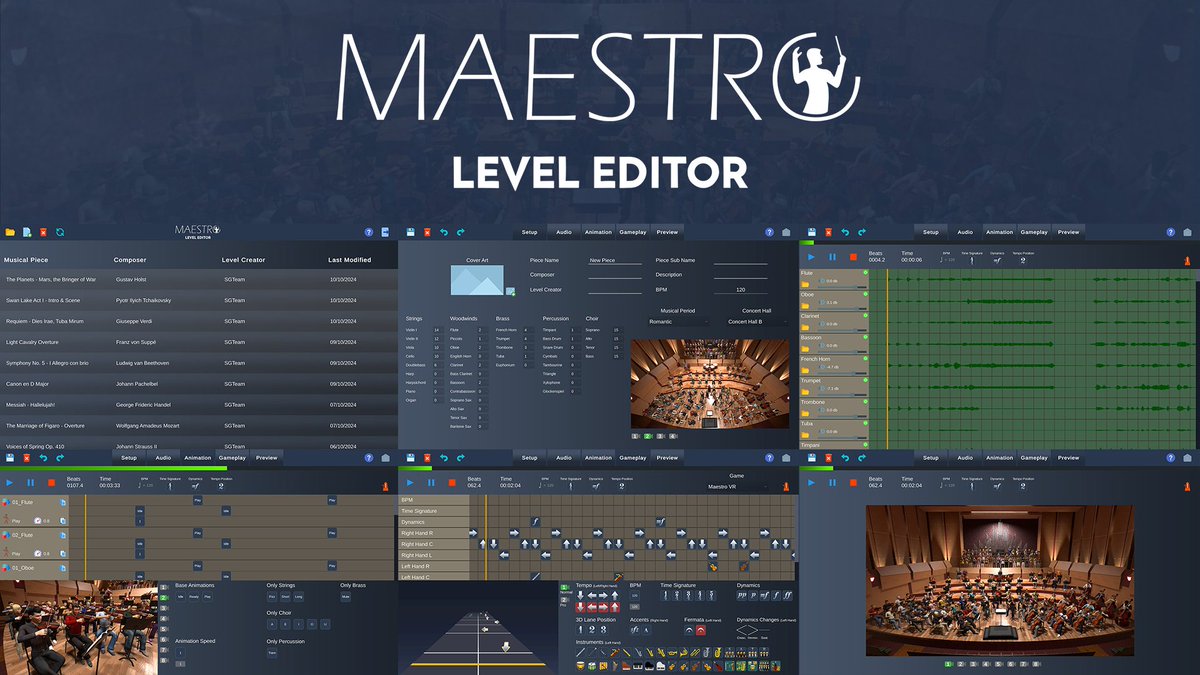Select the Messiah - Hallelujah! row
This screenshot has width=1200, height=675.
click(200, 405)
